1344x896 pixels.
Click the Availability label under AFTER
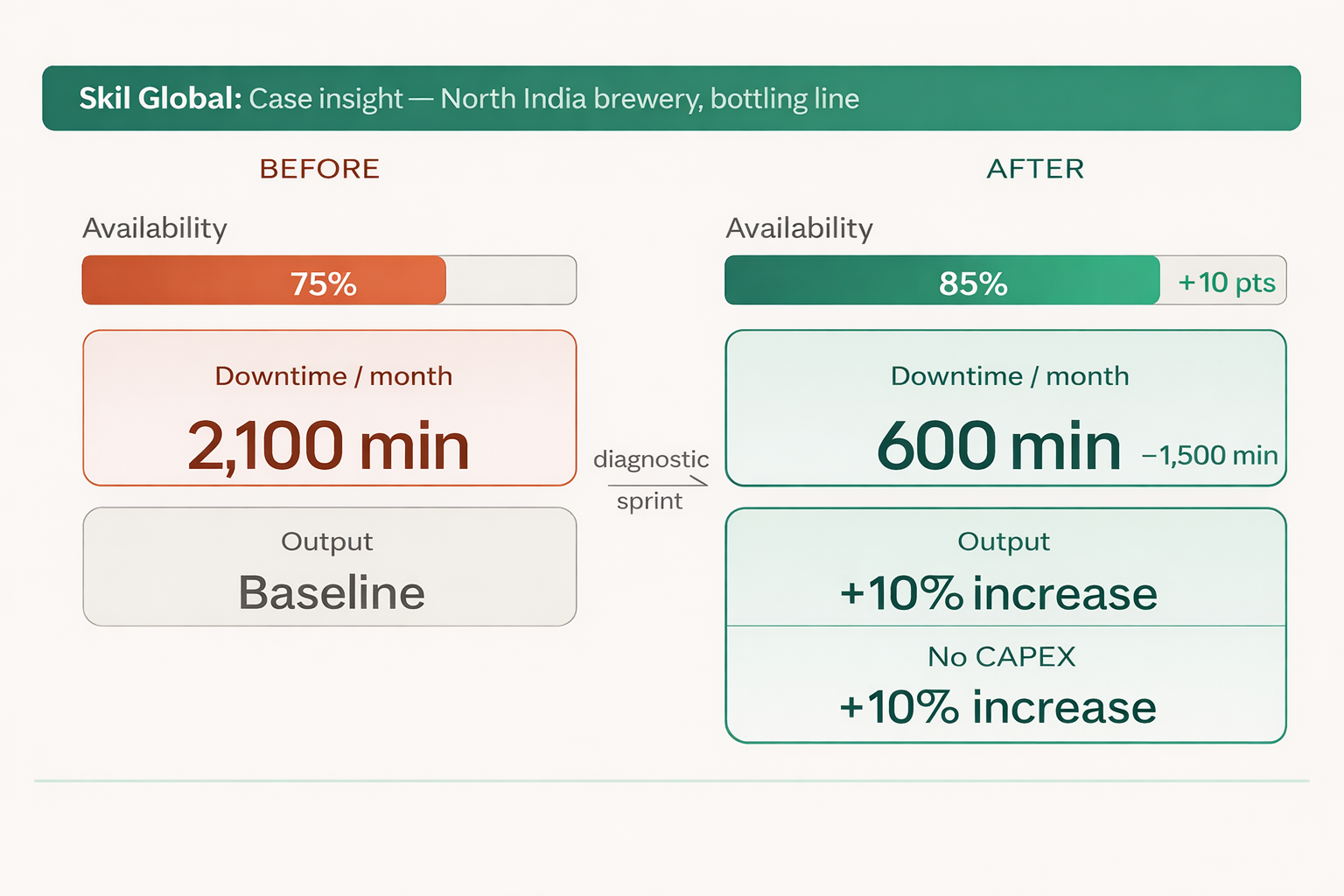(x=799, y=228)
